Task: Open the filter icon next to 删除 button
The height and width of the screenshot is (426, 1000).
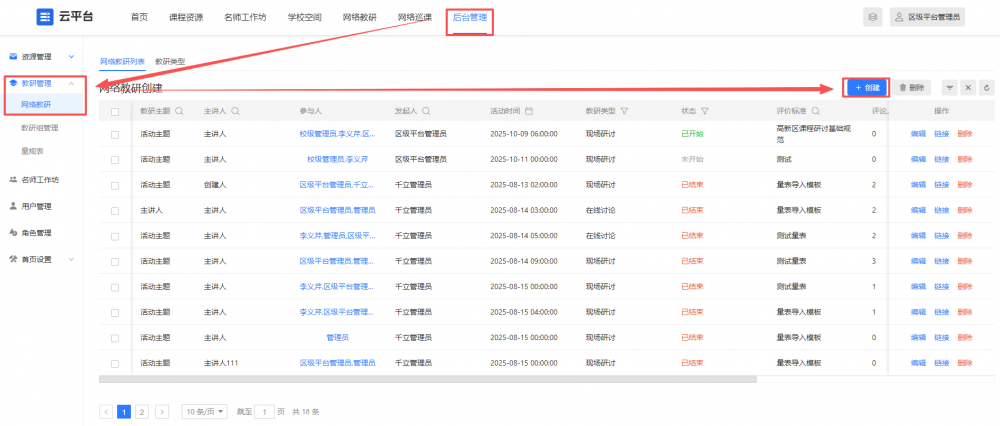Action: pyautogui.click(x=949, y=88)
